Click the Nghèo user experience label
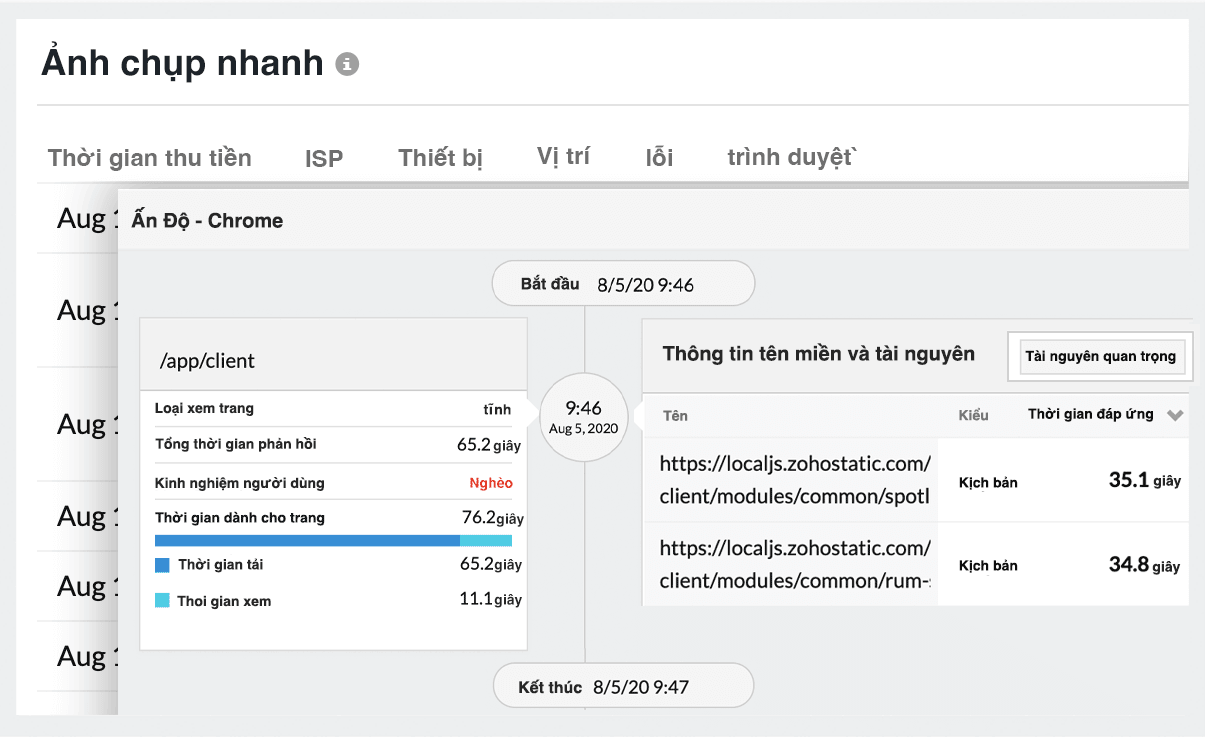The image size is (1205, 737). 493,482
